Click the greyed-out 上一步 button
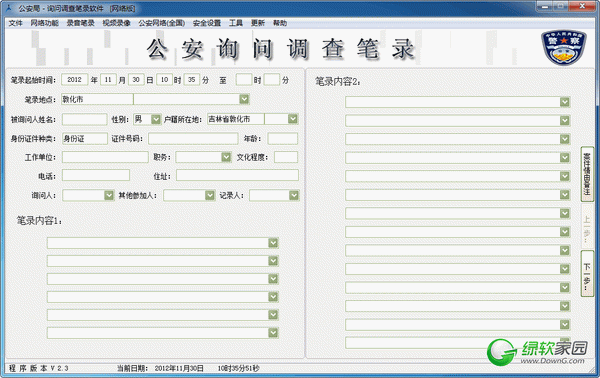 point(587,226)
